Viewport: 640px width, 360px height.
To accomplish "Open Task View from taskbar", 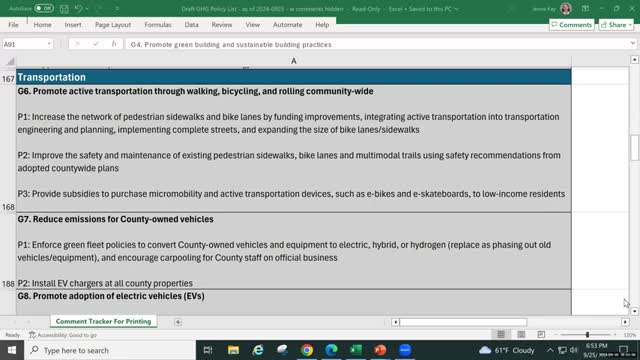I will point(208,350).
